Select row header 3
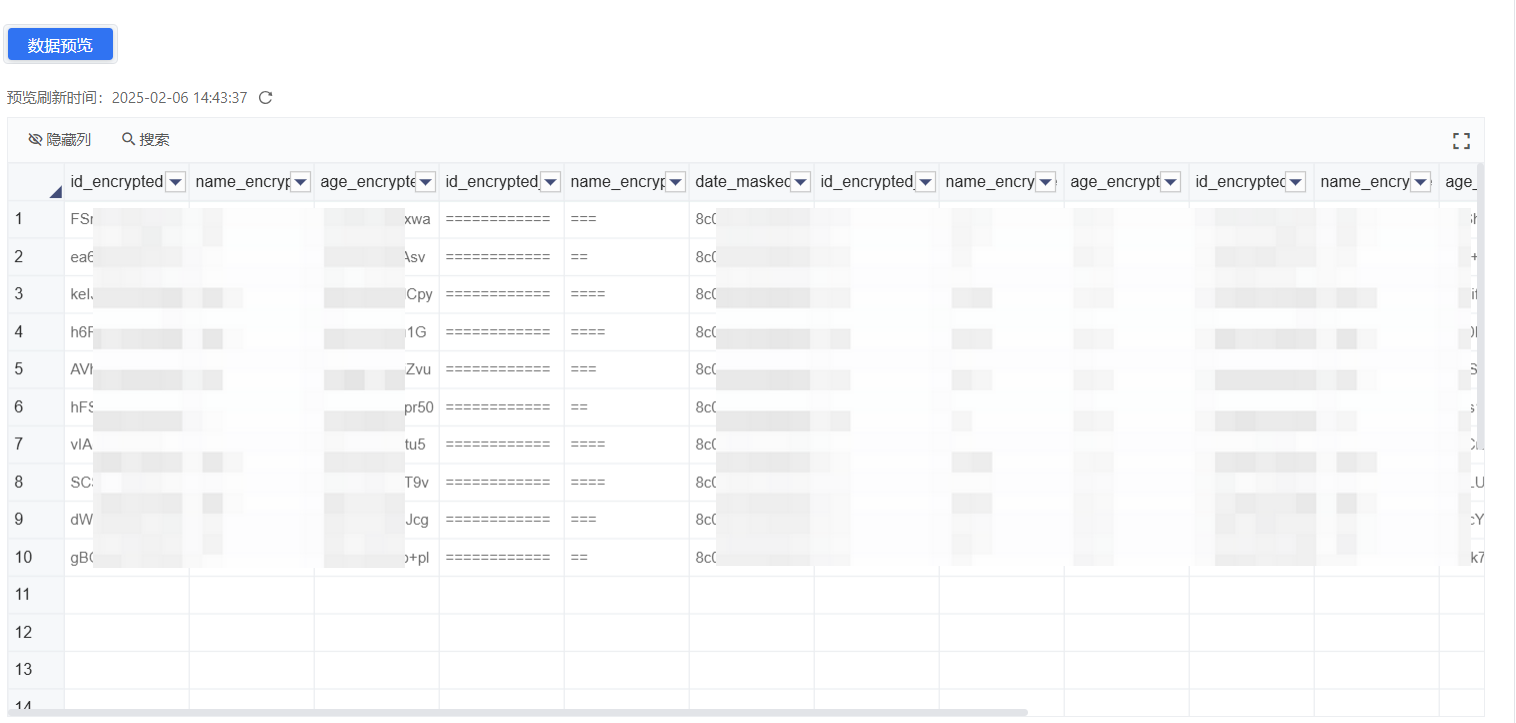This screenshot has height=723, width=1516. [36, 294]
